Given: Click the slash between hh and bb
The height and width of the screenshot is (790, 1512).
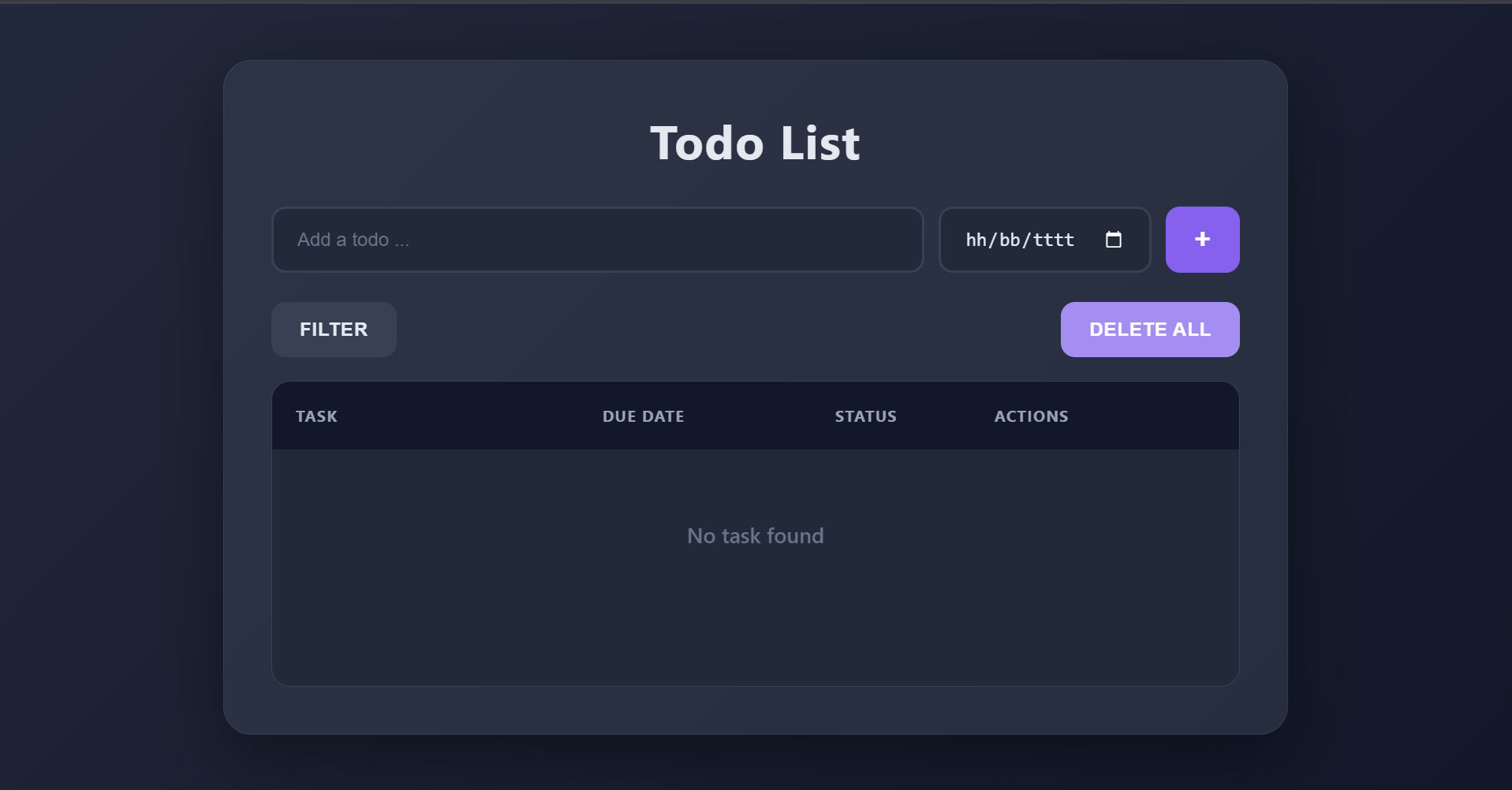Looking at the screenshot, I should coord(993,240).
